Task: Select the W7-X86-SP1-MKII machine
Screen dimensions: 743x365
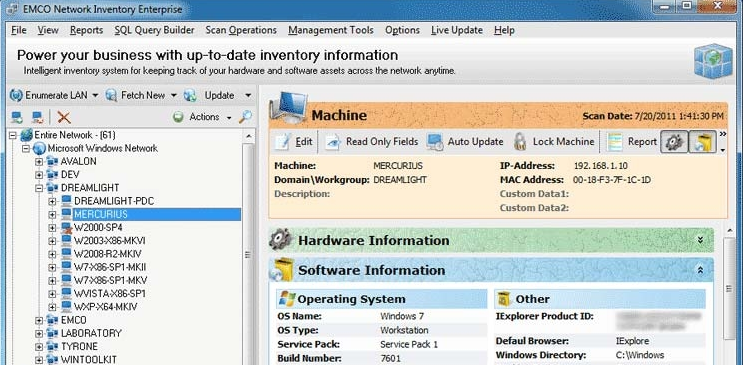Action: click(110, 267)
